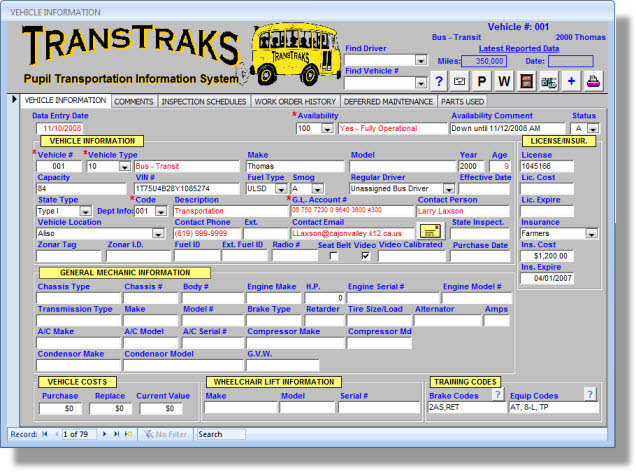The width and height of the screenshot is (636, 472).
Task: Click the yellow envelope email icon
Action: [431, 232]
